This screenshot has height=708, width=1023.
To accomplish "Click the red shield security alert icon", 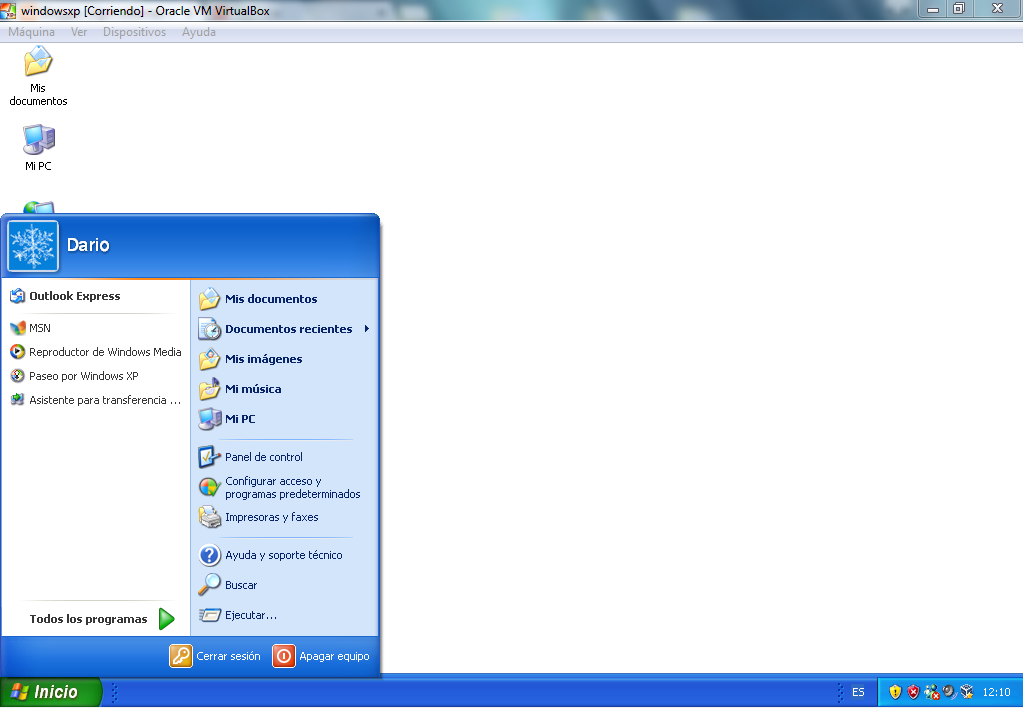I will (913, 692).
